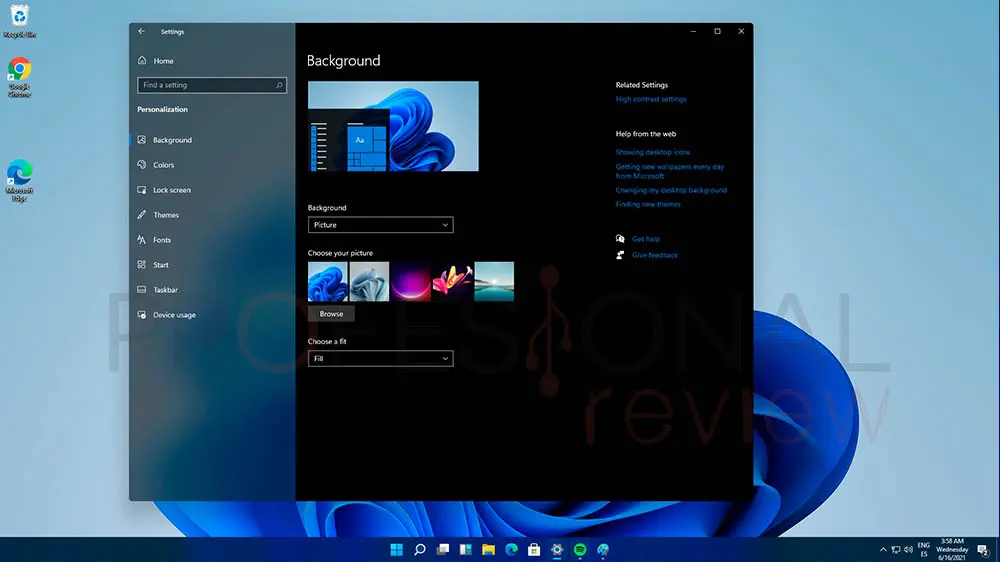1000x562 pixels.
Task: Select the colorful flower wallpaper thumbnail
Action: [x=452, y=281]
